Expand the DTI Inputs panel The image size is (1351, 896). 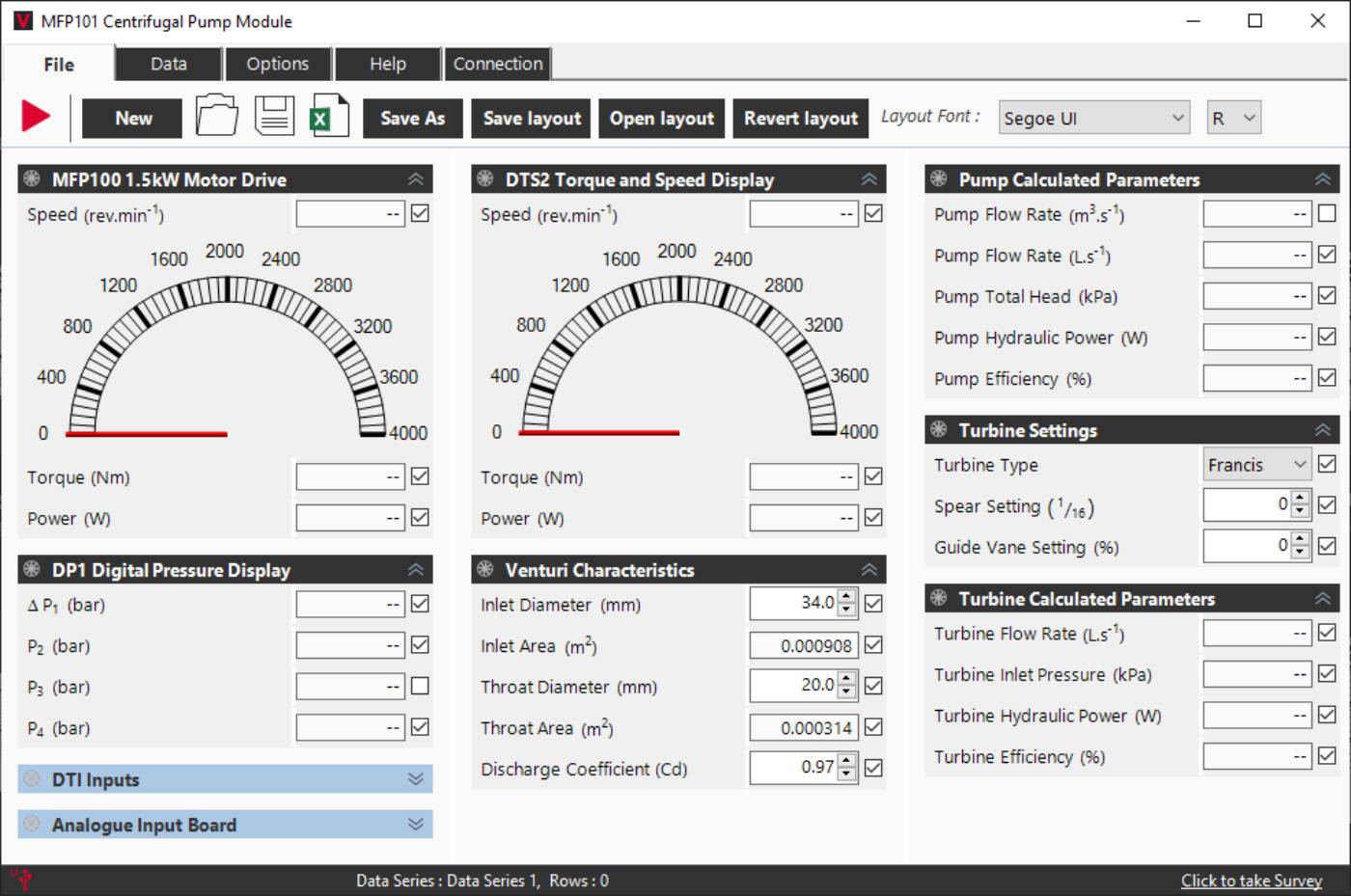224,779
